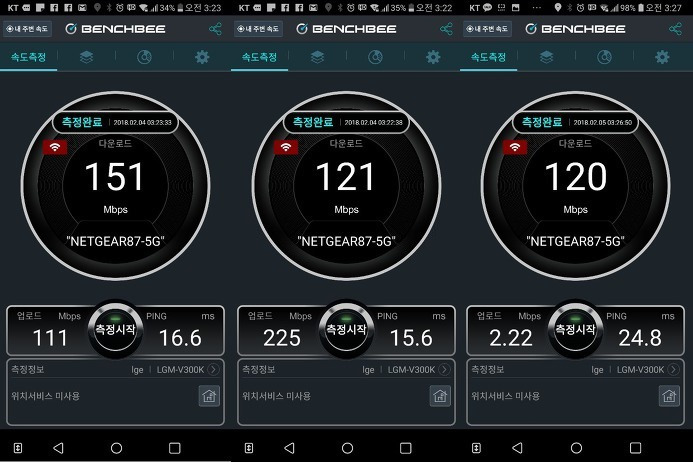Open layers history tab in 151 Mbps screen
Image resolution: width=693 pixels, height=462 pixels.
pyautogui.click(x=86, y=57)
